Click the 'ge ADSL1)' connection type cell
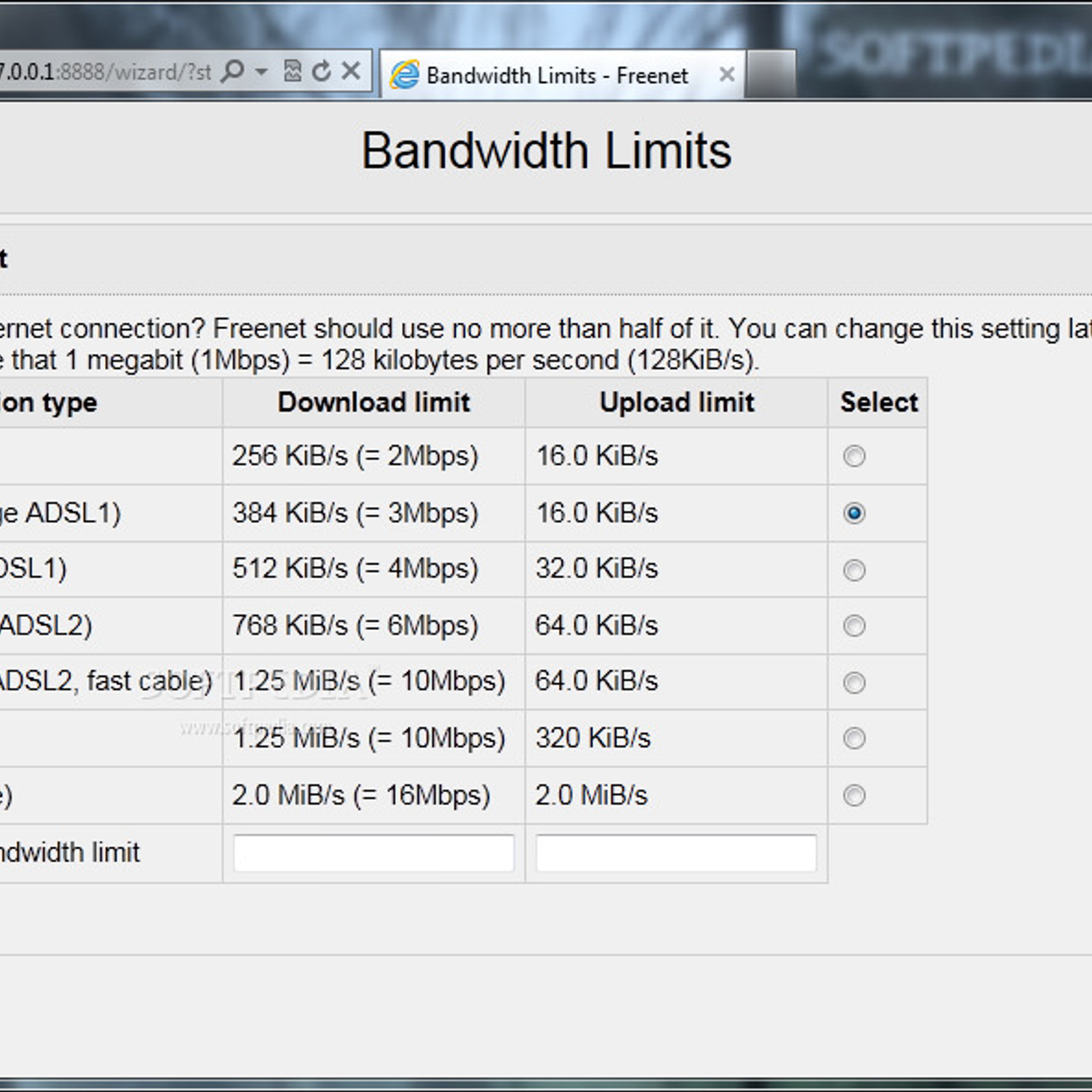 pos(111,513)
